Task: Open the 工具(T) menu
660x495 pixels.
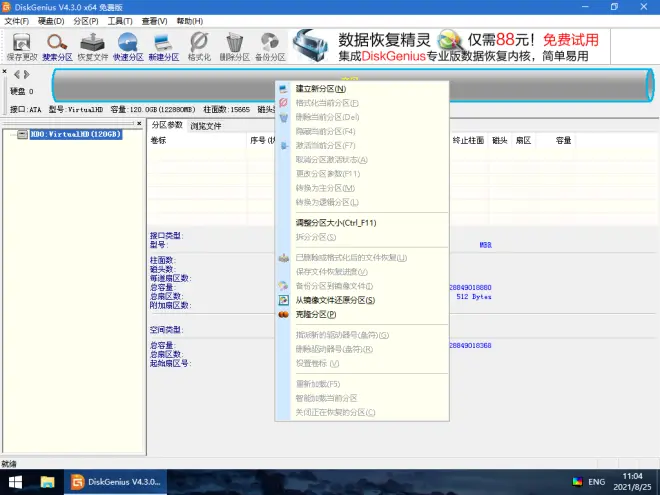Action: (120, 21)
